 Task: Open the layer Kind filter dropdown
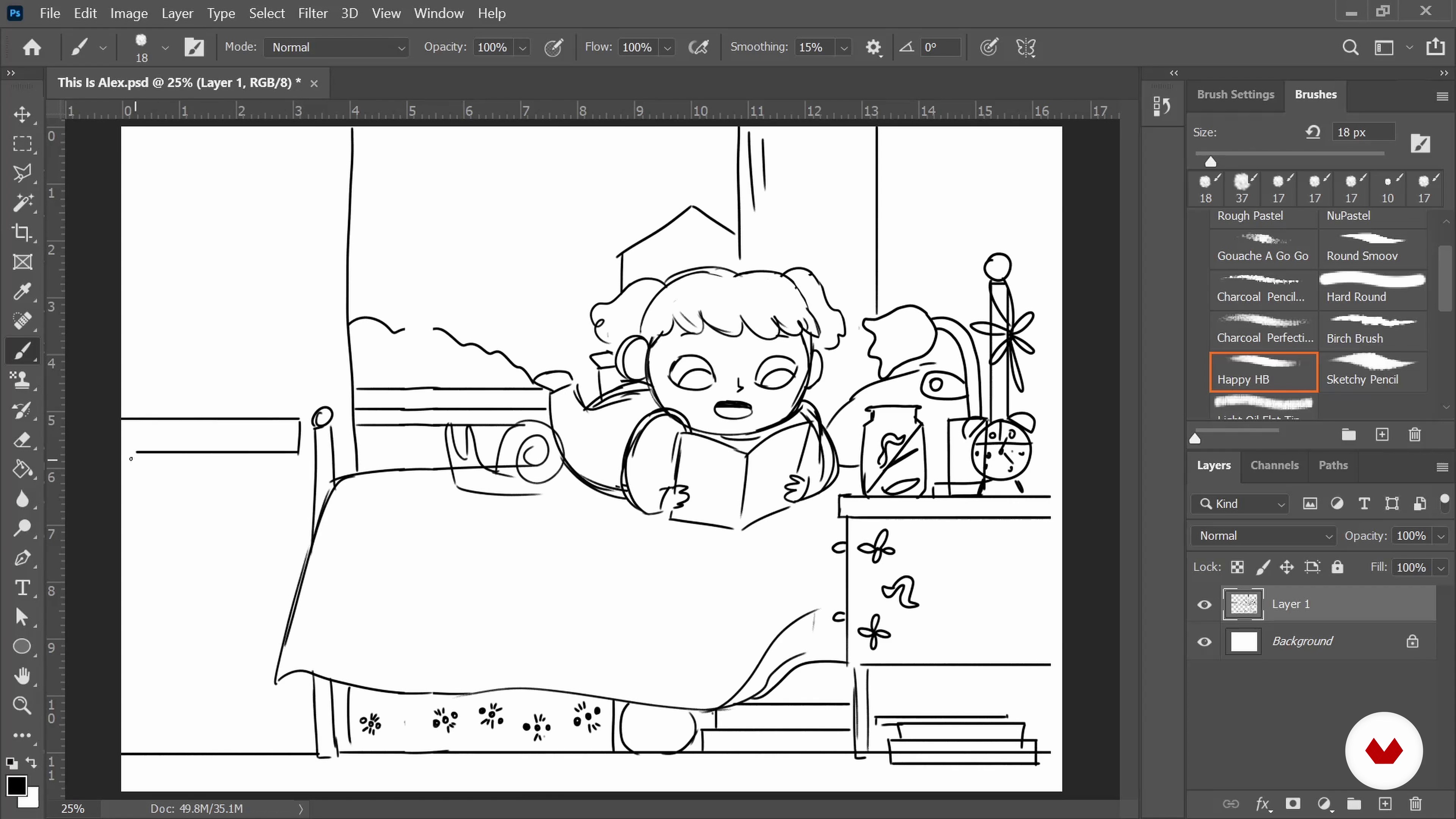pos(1241,504)
